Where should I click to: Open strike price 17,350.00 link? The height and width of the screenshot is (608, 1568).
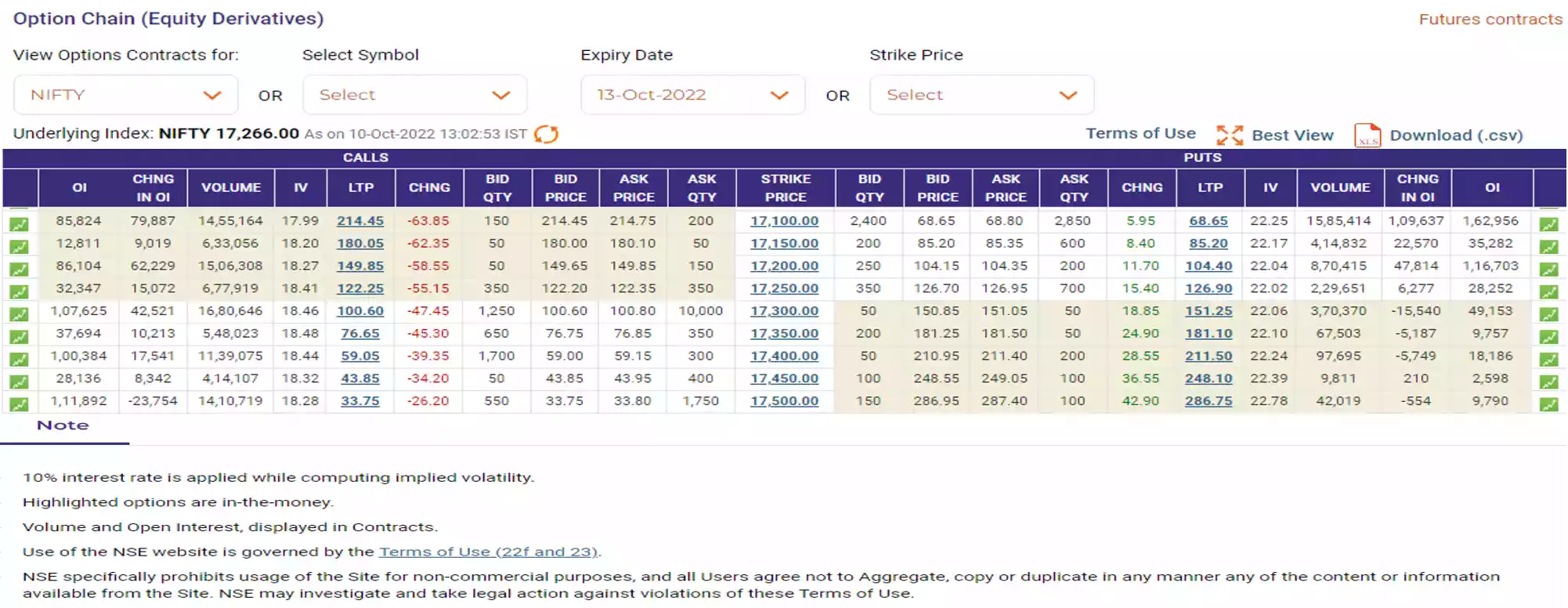tap(784, 334)
